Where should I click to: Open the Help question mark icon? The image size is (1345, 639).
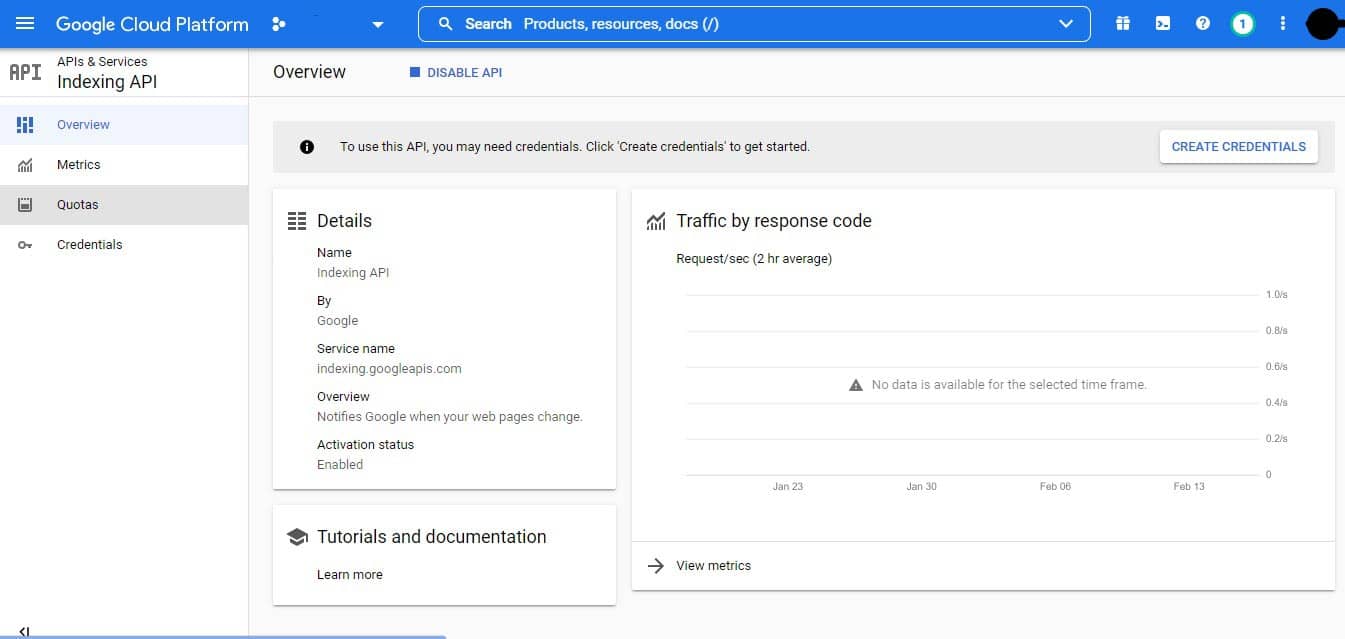(1202, 22)
